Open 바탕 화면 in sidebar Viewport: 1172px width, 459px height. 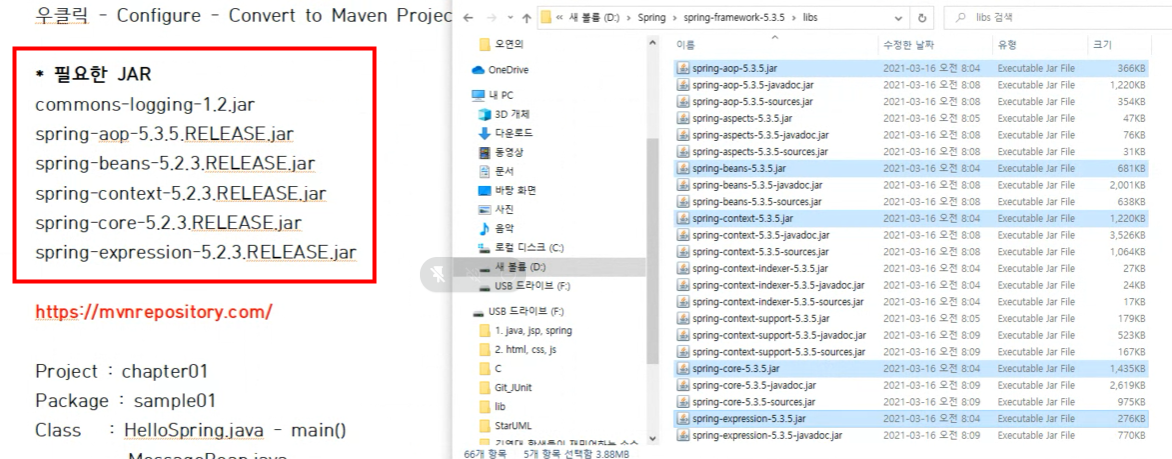point(507,190)
